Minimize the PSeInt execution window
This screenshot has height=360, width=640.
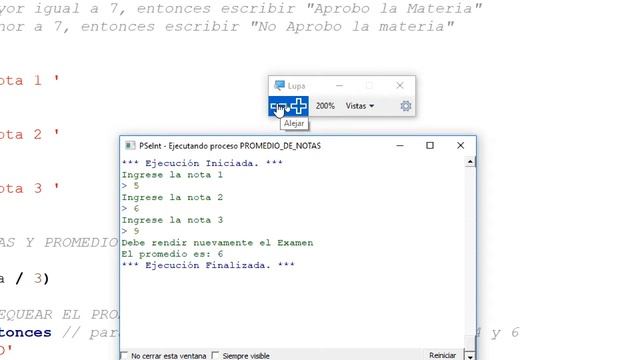(x=400, y=146)
